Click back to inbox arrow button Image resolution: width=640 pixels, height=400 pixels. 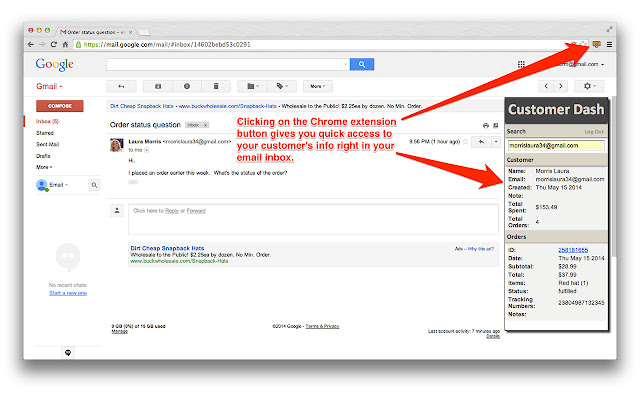click(x=121, y=86)
